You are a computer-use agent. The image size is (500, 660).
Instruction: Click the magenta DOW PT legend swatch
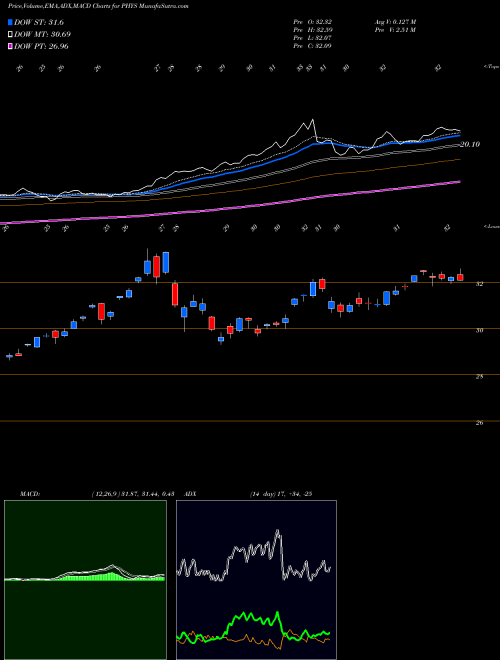10,46
